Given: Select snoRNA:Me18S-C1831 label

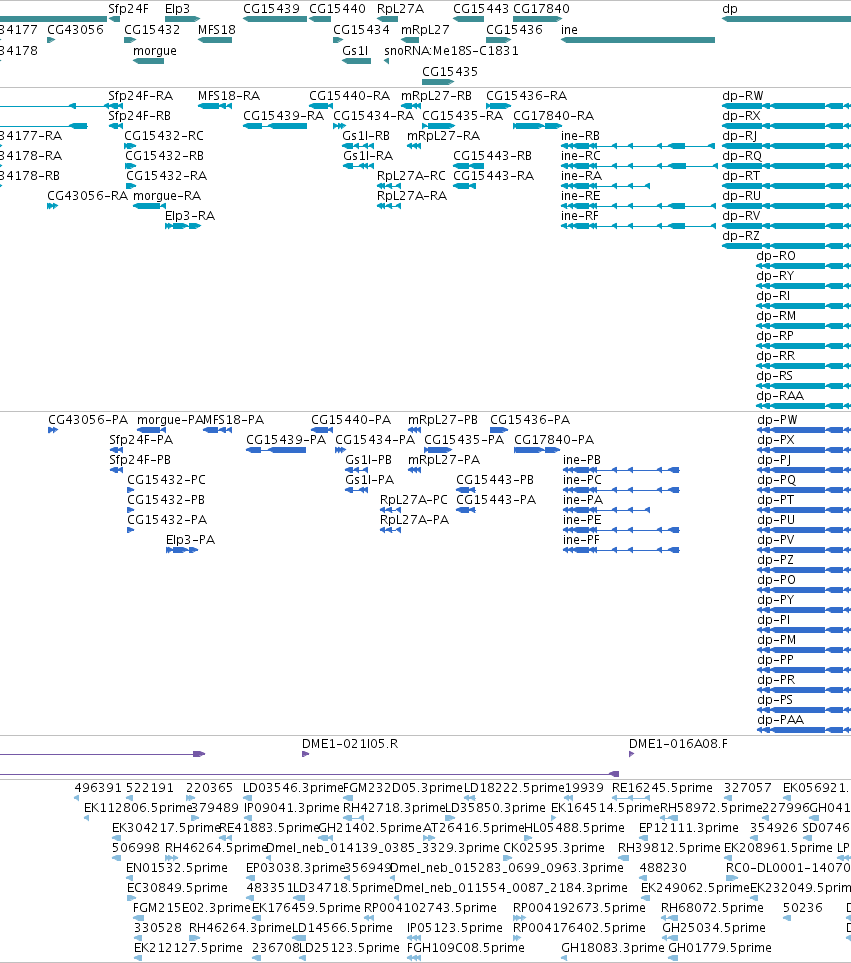Looking at the screenshot, I should [451, 50].
